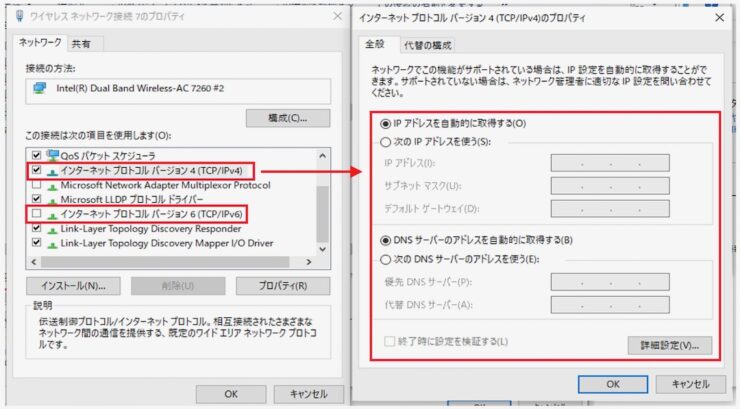Screen dimensions: 740x409
Task: Open the 代替の構成 tab
Action: [x=427, y=45]
